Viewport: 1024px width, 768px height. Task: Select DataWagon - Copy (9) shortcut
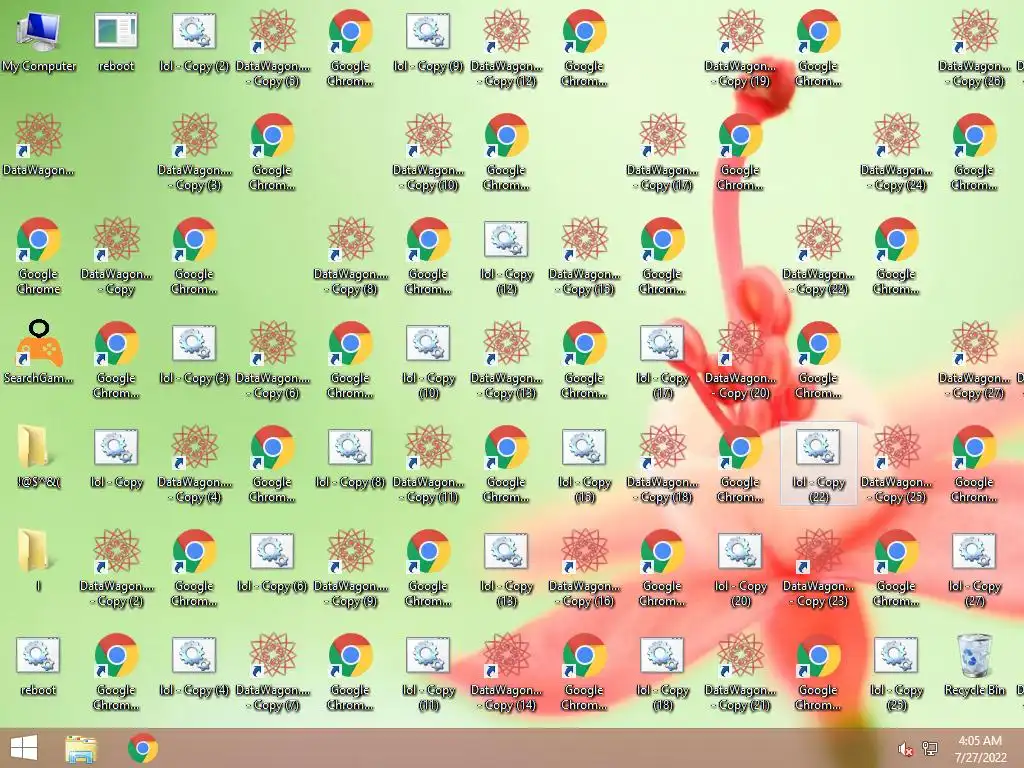click(x=351, y=569)
